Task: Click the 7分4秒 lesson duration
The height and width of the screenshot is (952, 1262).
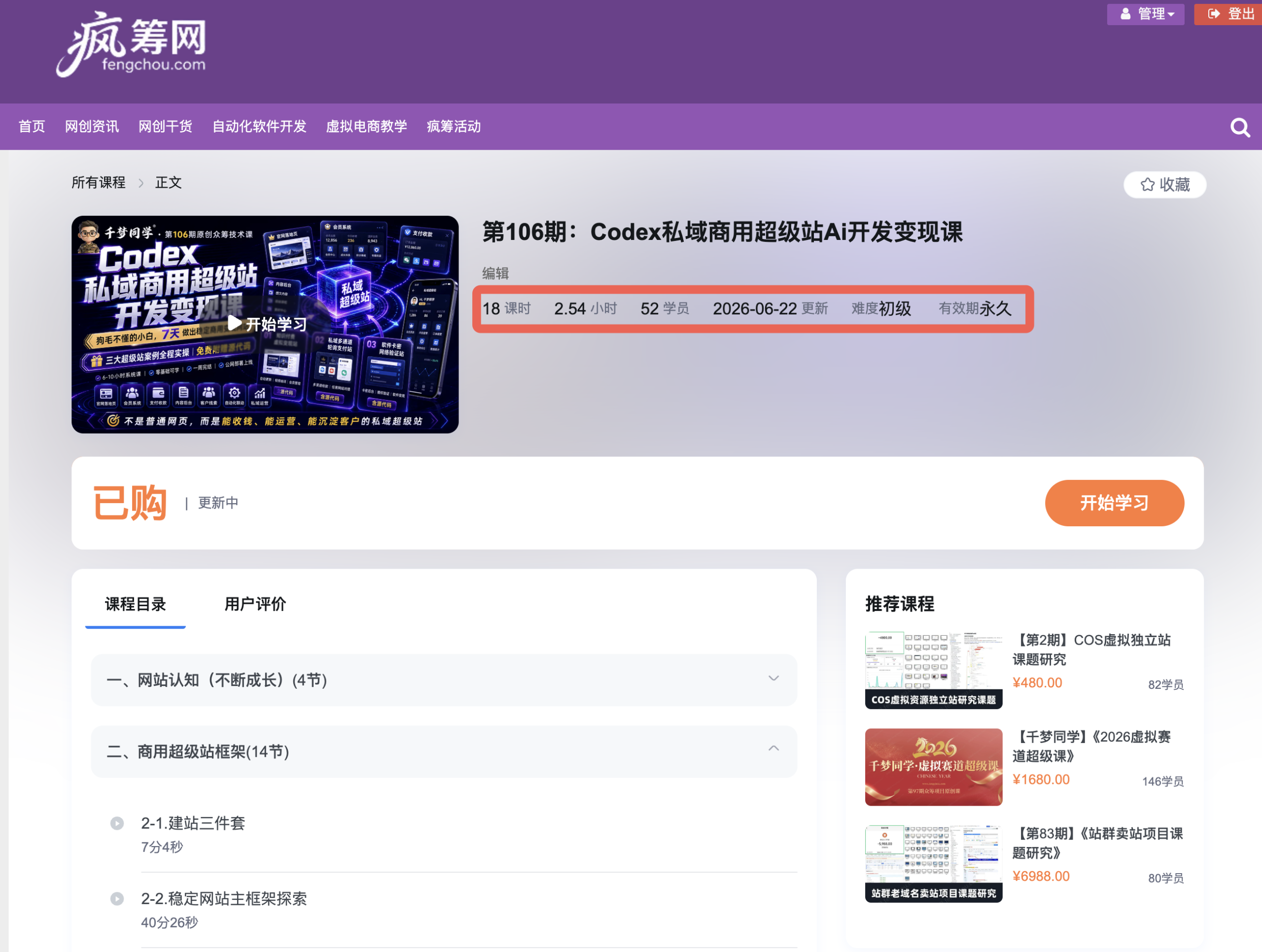Action: click(162, 847)
